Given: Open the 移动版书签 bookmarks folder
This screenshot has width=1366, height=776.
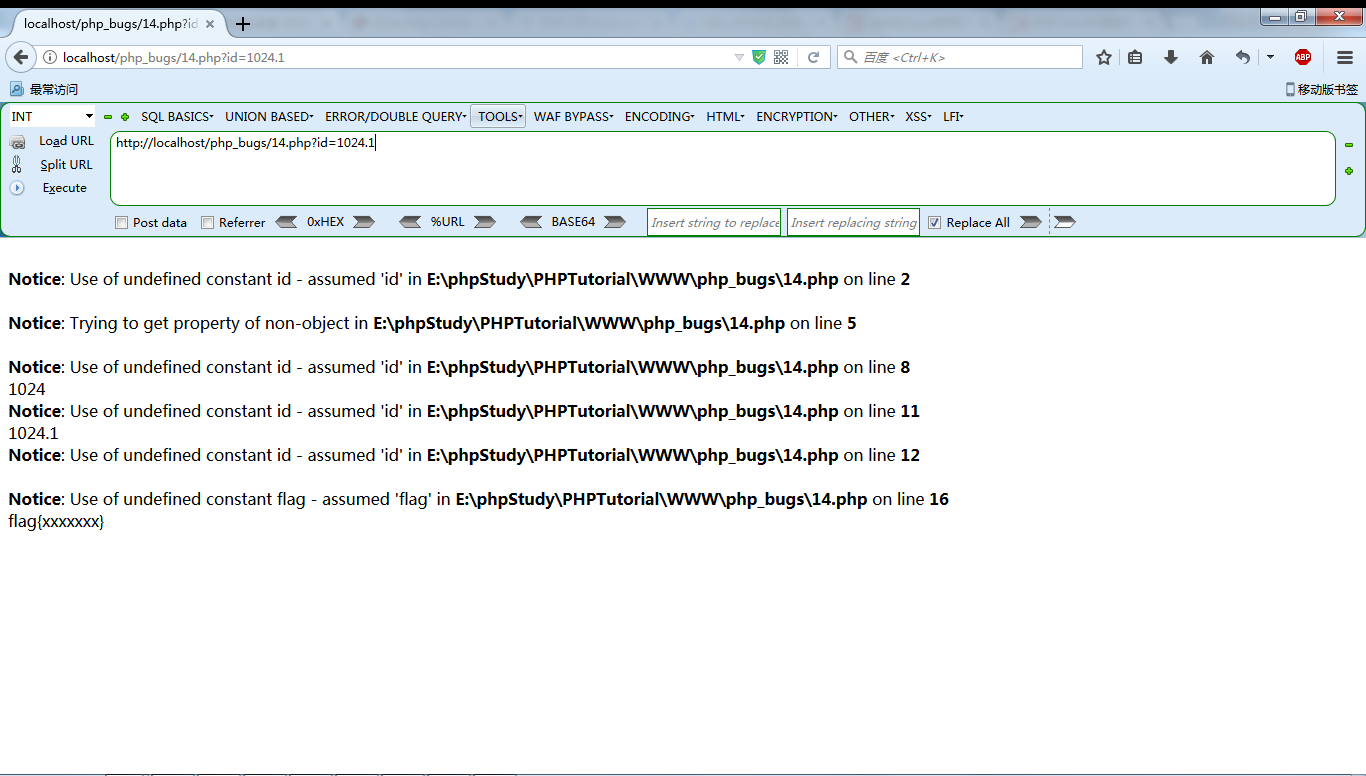Looking at the screenshot, I should pos(1321,89).
